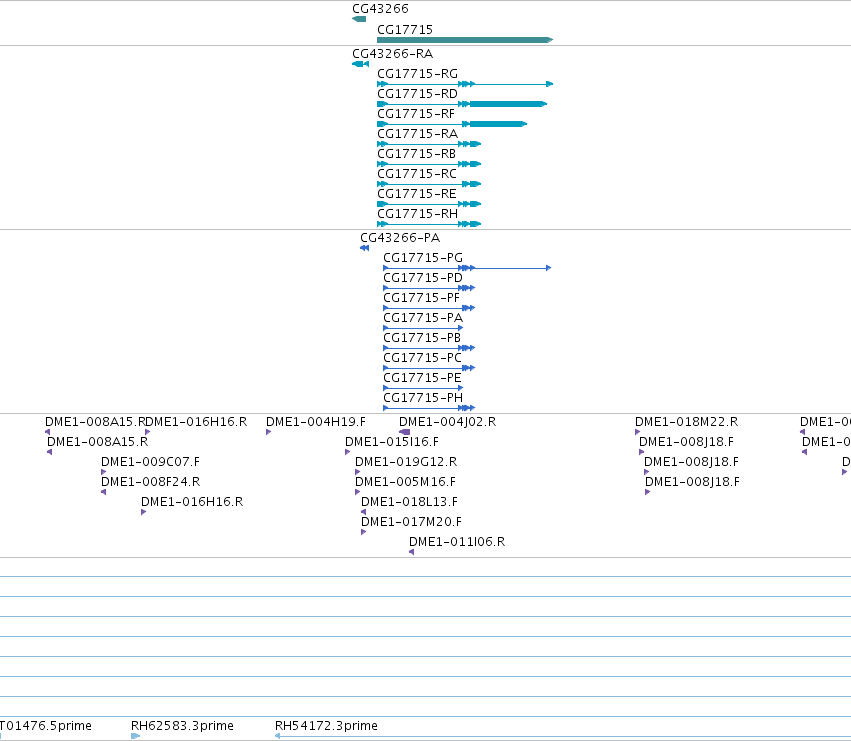Select DME1-009C07.F feature label

click(x=150, y=462)
